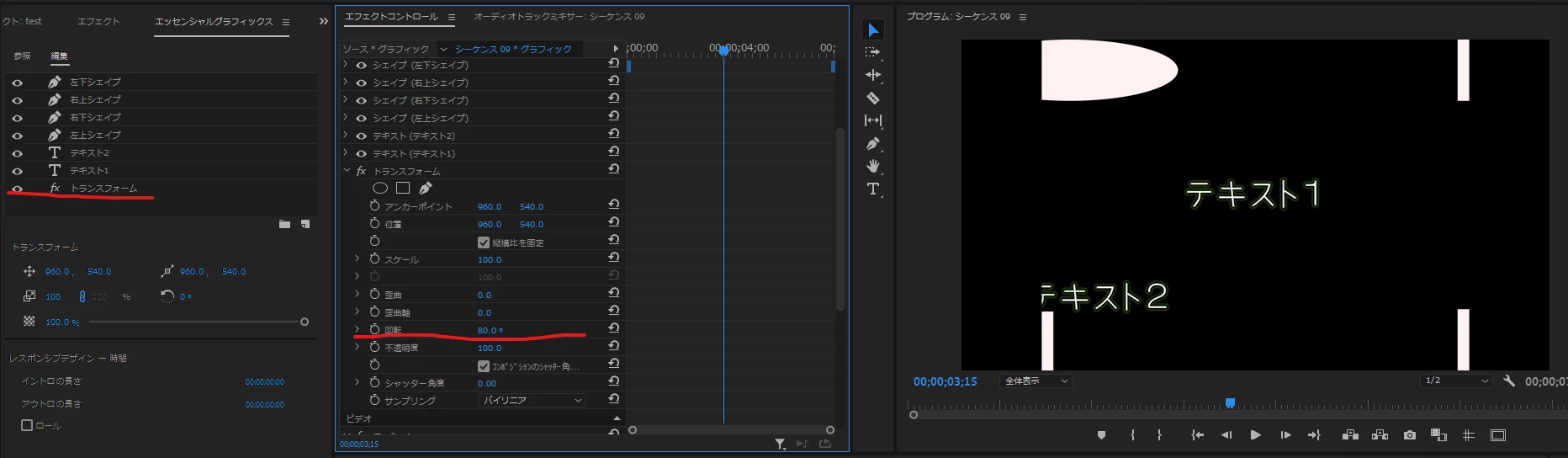Expand the スケール property
The image size is (1568, 458).
[358, 258]
